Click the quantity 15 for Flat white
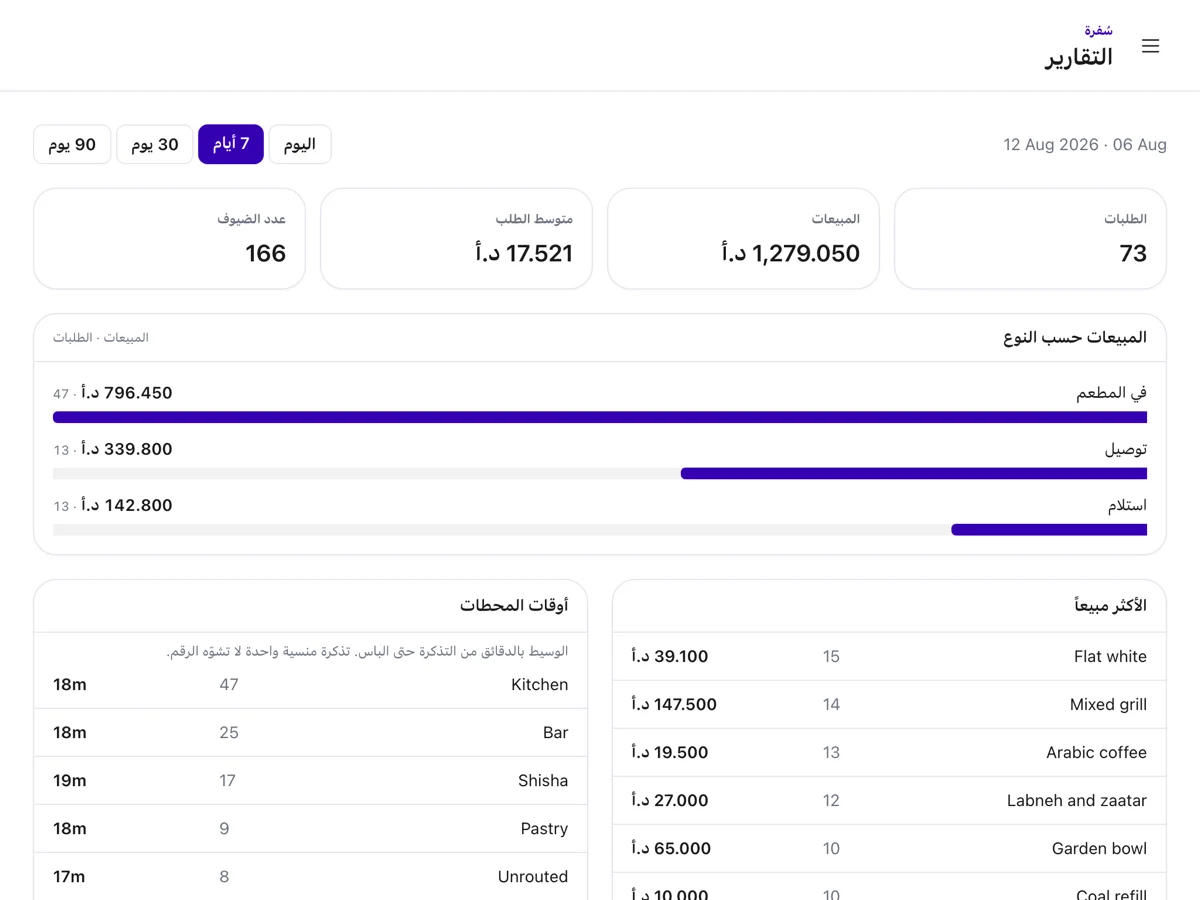Screen dimensions: 1200x900 tap(831, 657)
